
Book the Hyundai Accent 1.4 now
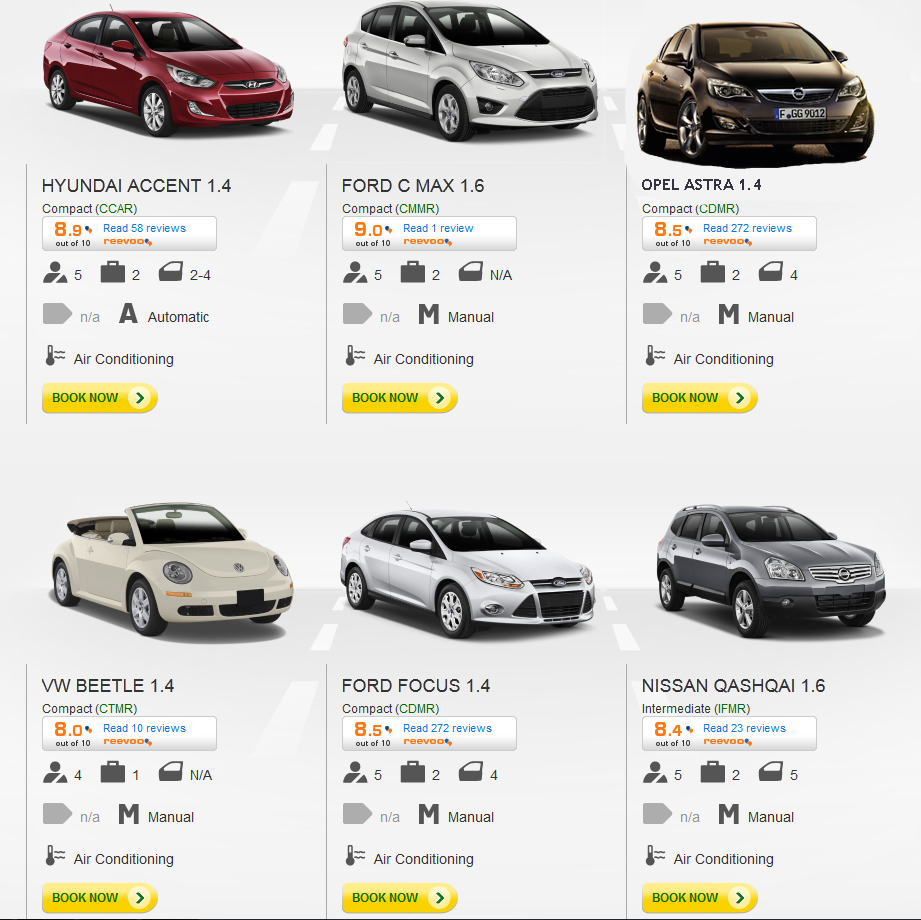99,398
